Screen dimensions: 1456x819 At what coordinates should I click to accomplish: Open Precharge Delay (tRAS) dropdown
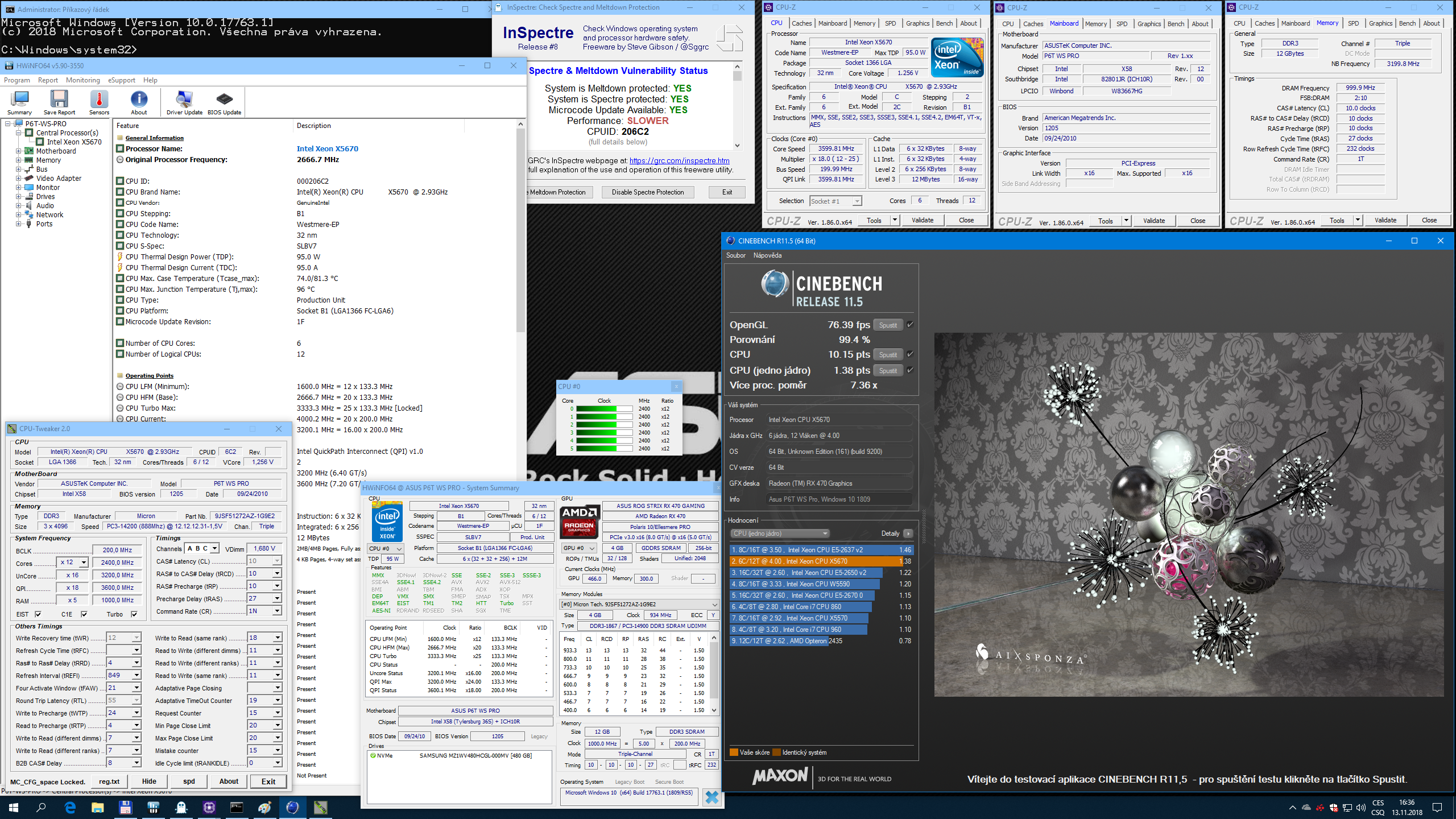coord(278,598)
